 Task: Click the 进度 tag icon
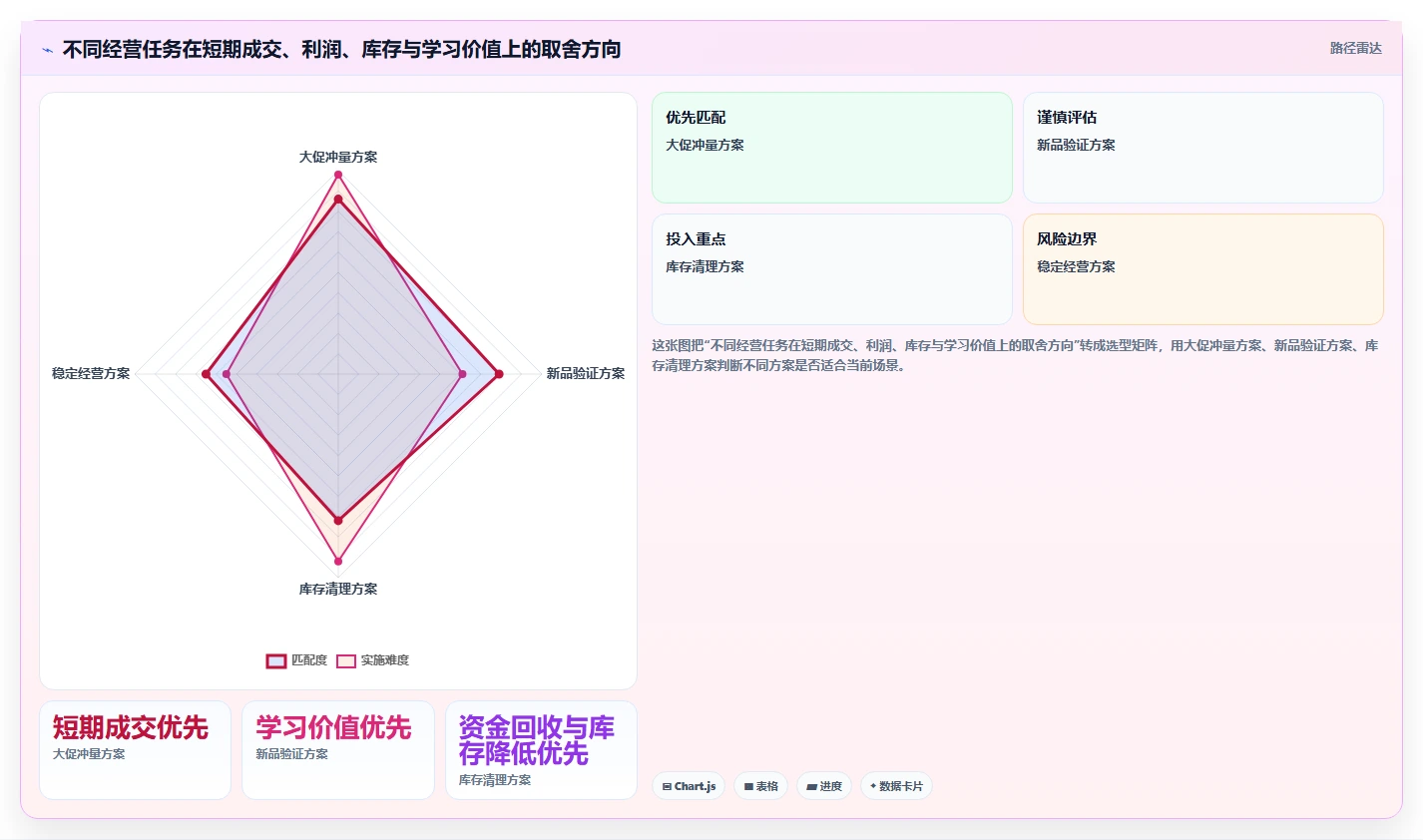click(x=812, y=786)
